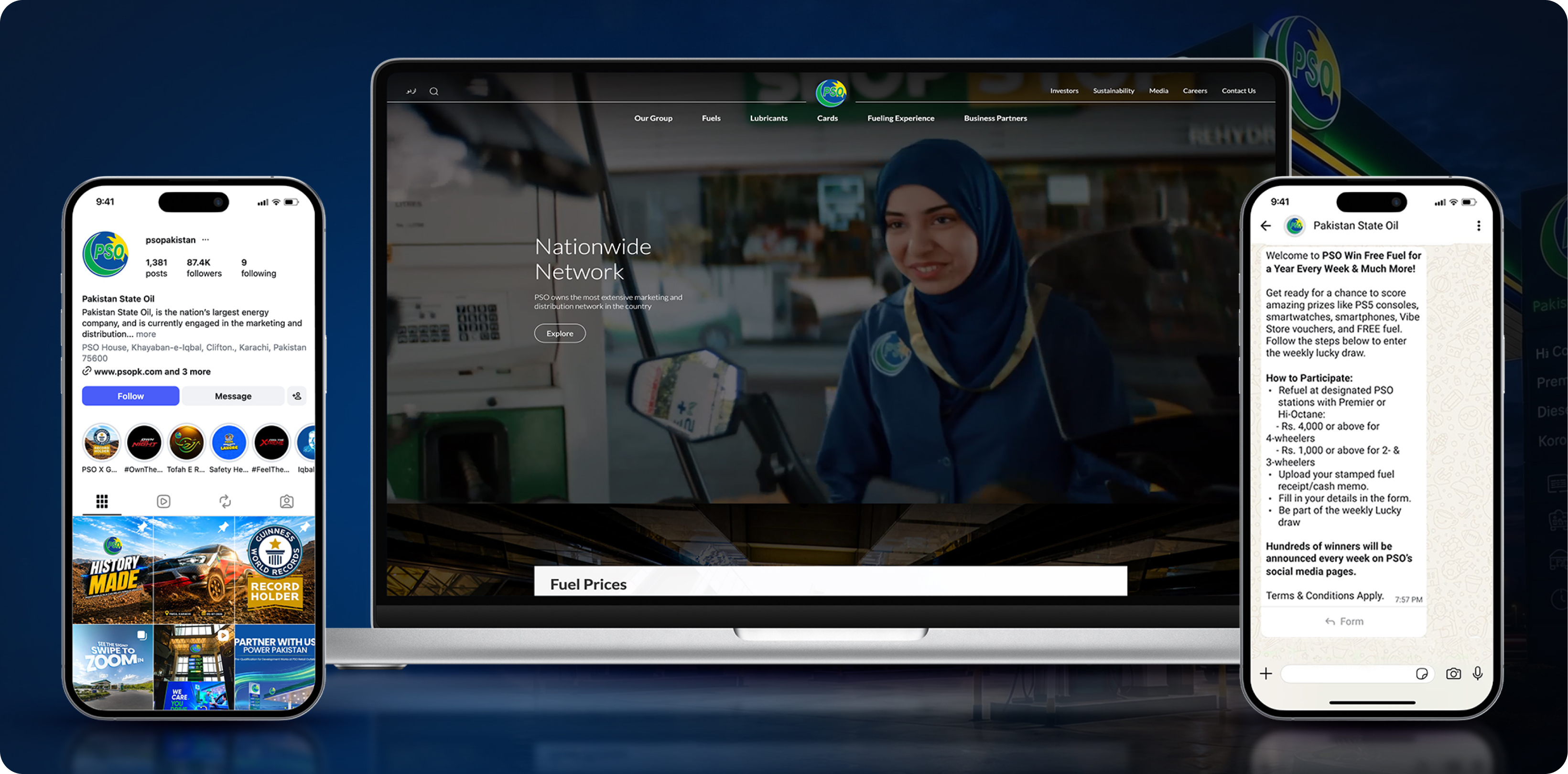Select the posts grid tab icon
1568x774 pixels.
pos(102,501)
